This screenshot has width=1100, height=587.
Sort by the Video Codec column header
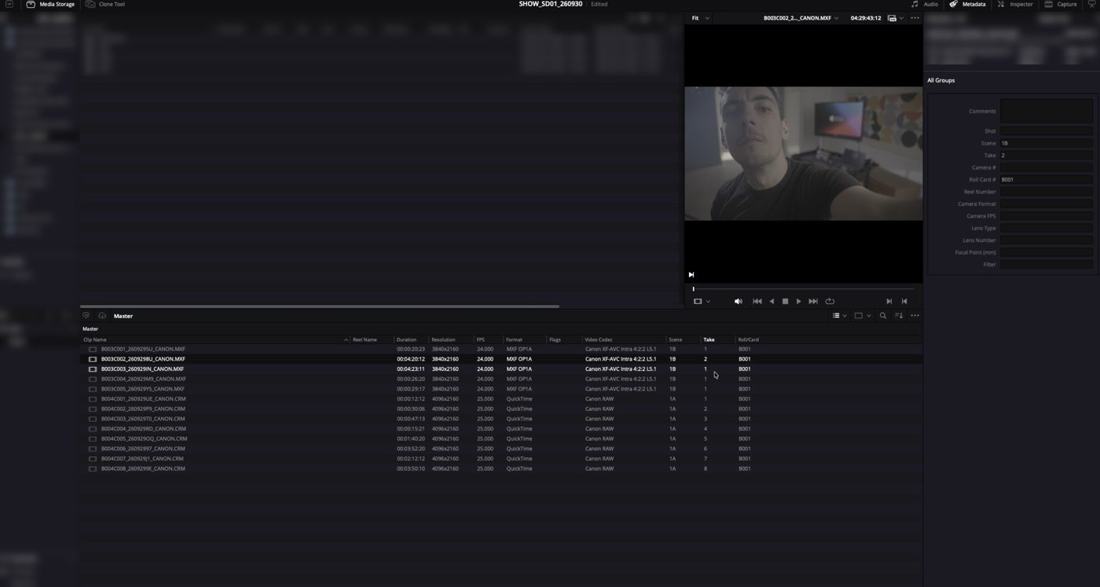598,339
